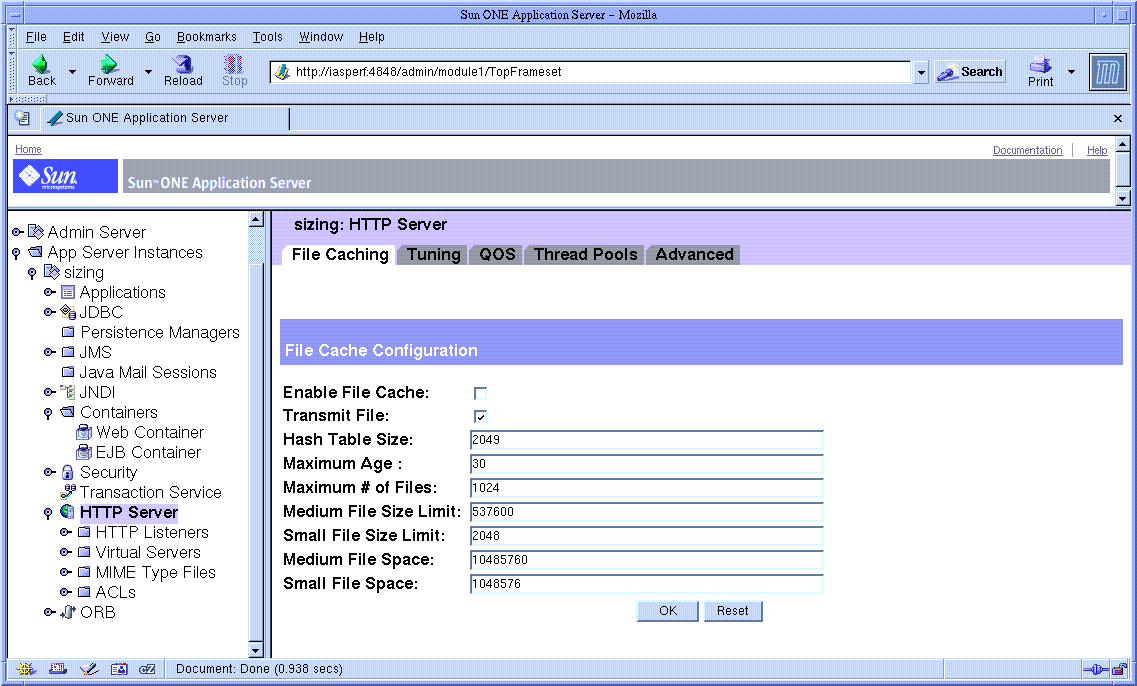The width and height of the screenshot is (1137, 686).
Task: Click the Forward navigation arrow icon
Action: tap(109, 64)
